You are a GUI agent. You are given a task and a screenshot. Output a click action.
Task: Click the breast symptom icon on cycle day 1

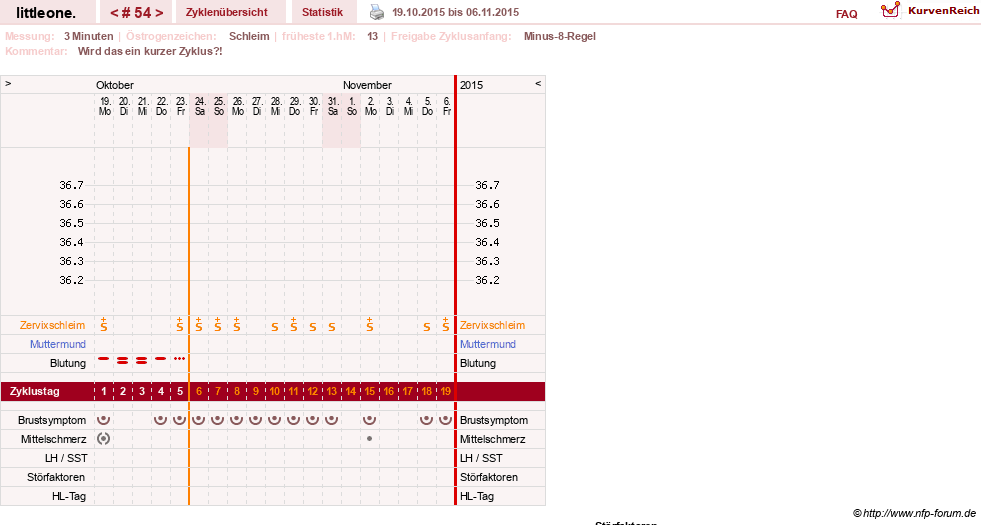point(104,419)
